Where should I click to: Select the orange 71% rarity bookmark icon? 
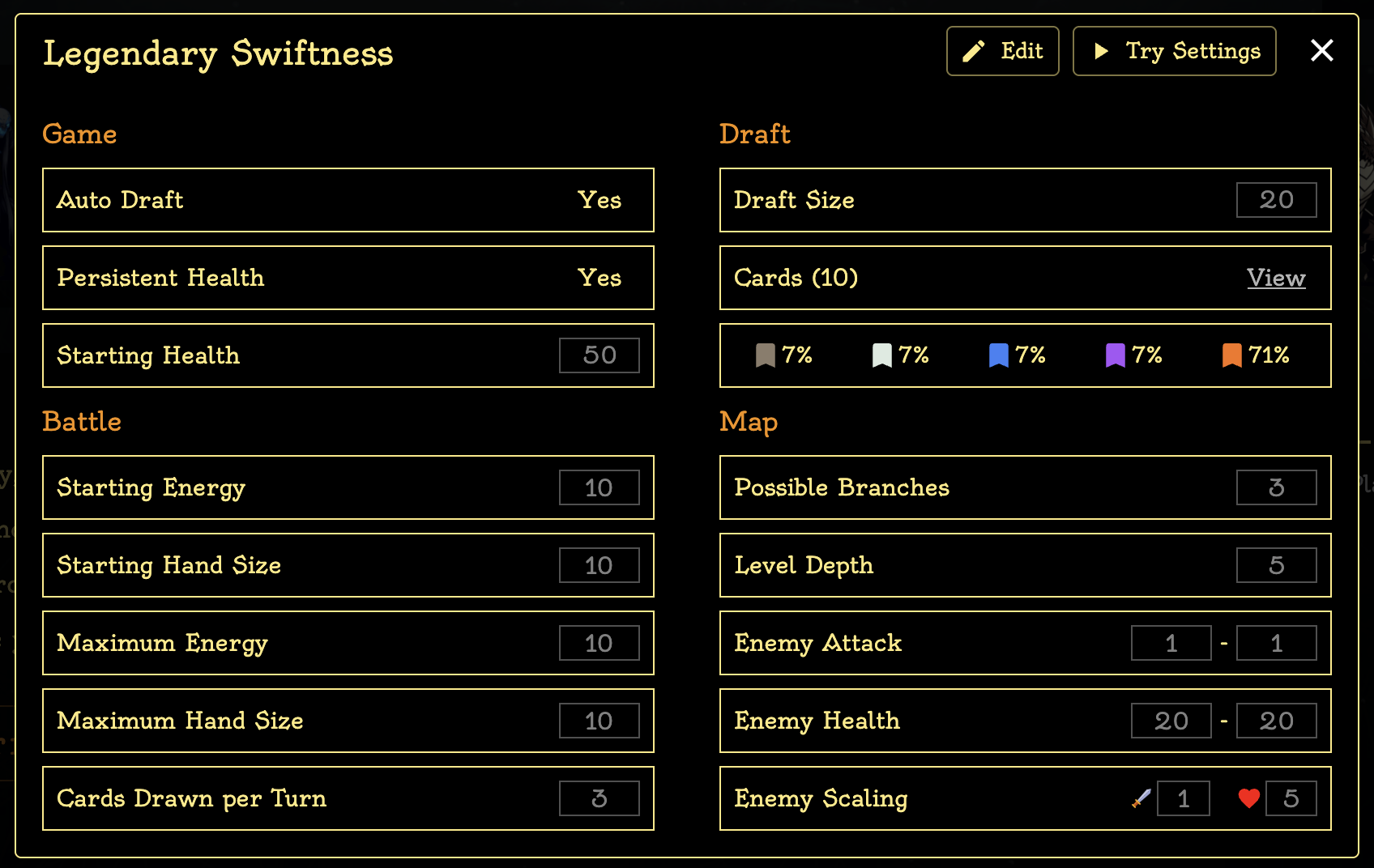(1233, 355)
